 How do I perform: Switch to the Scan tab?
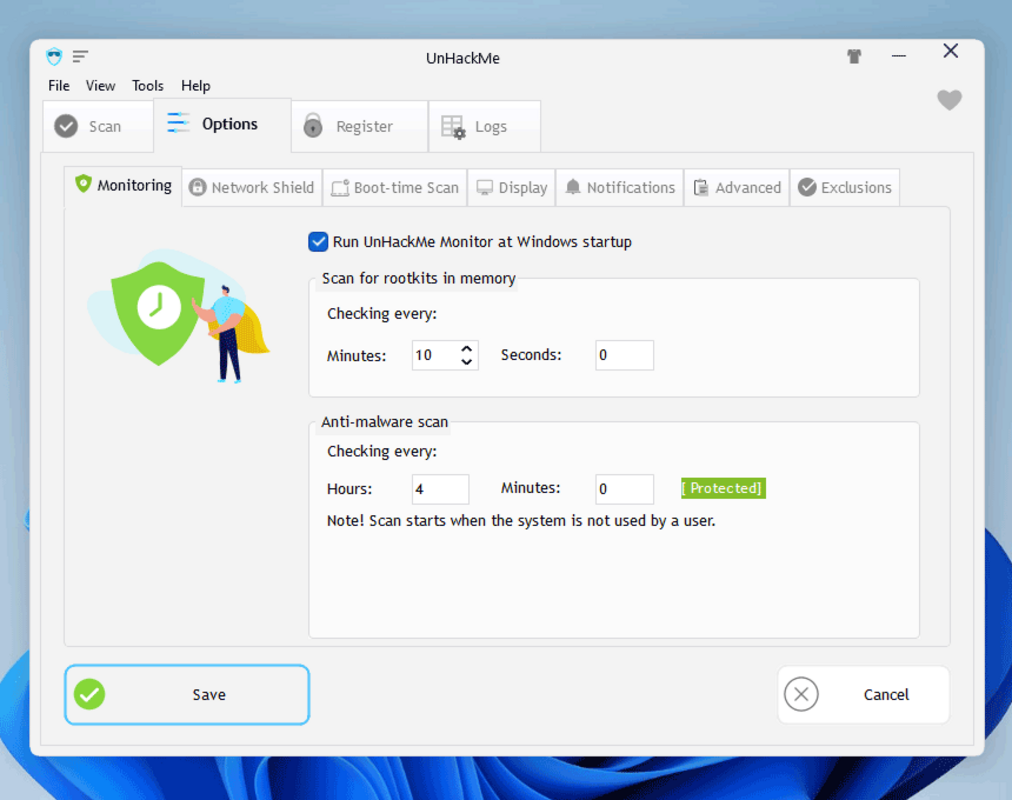tap(99, 126)
